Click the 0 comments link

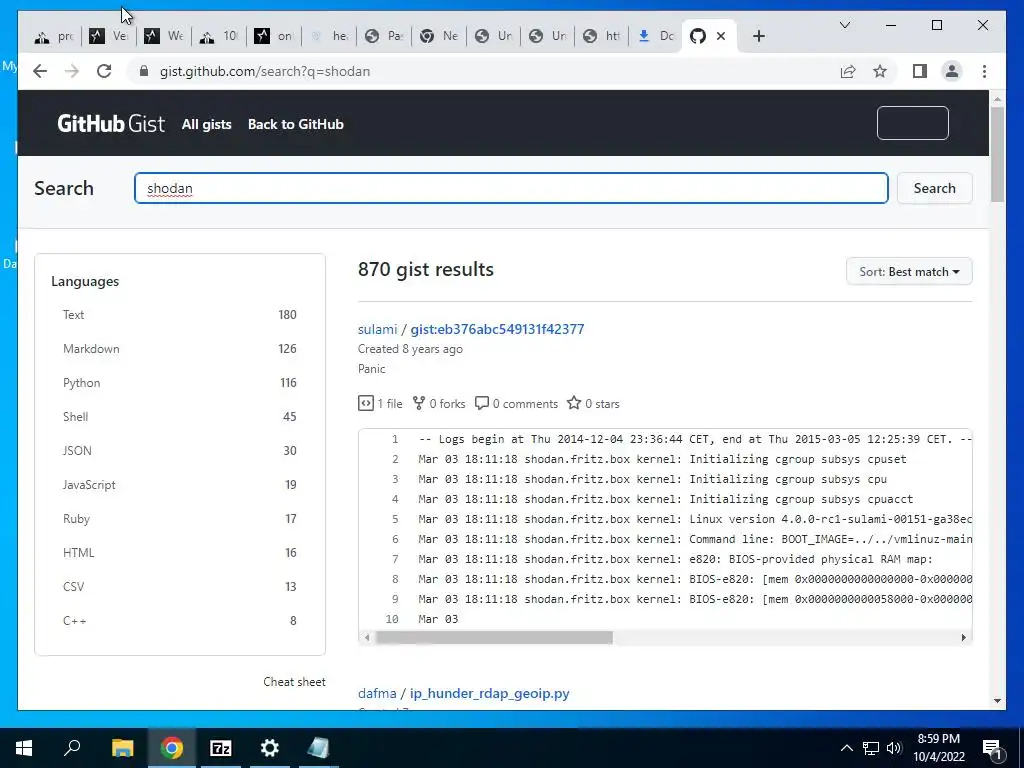click(517, 404)
